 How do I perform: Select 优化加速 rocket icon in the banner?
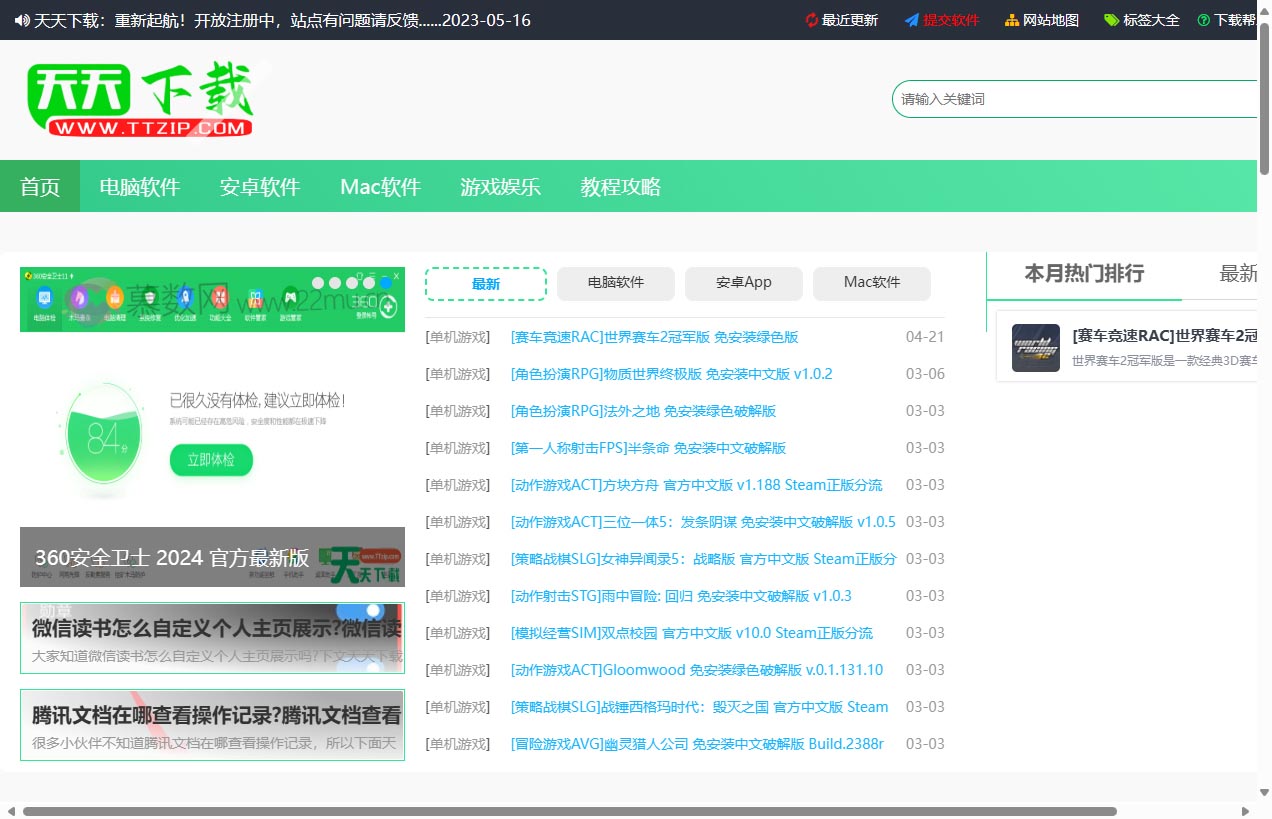click(x=185, y=296)
